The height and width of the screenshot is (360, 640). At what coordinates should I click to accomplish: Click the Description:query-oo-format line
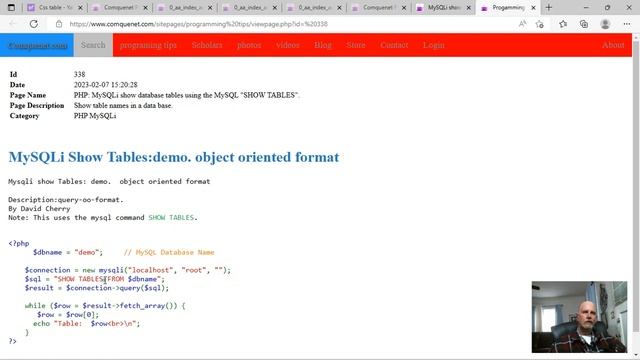pos(66,200)
